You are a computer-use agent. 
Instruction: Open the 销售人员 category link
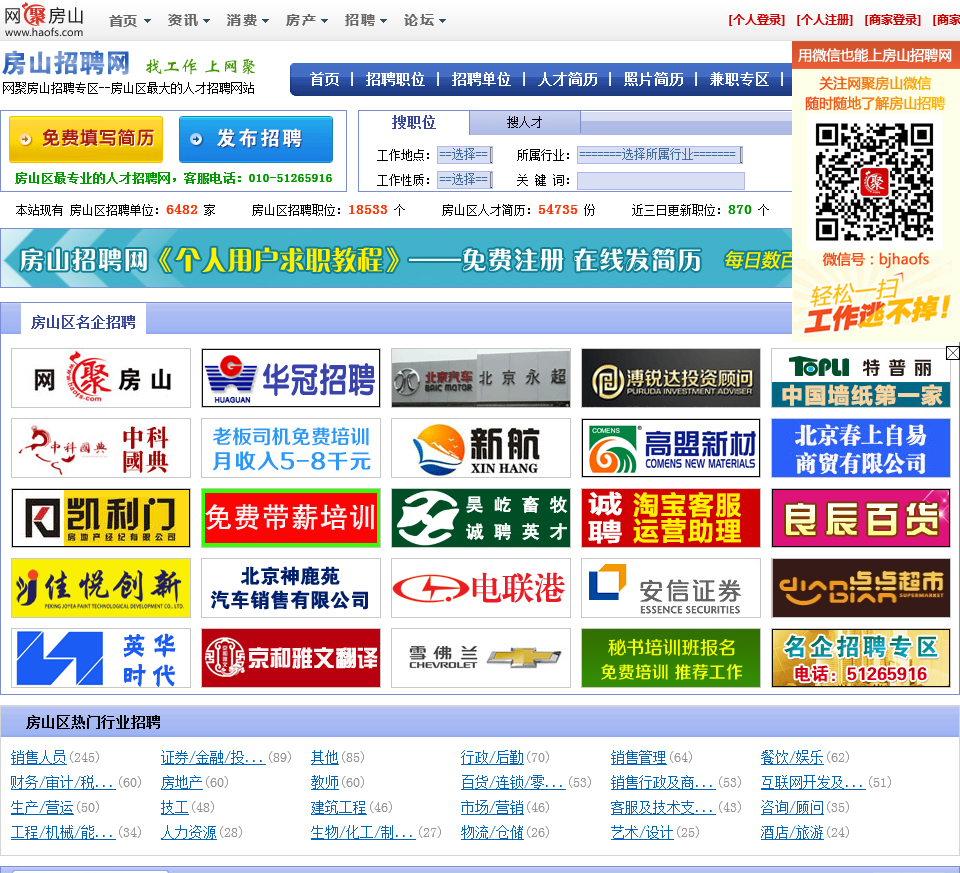[x=39, y=758]
